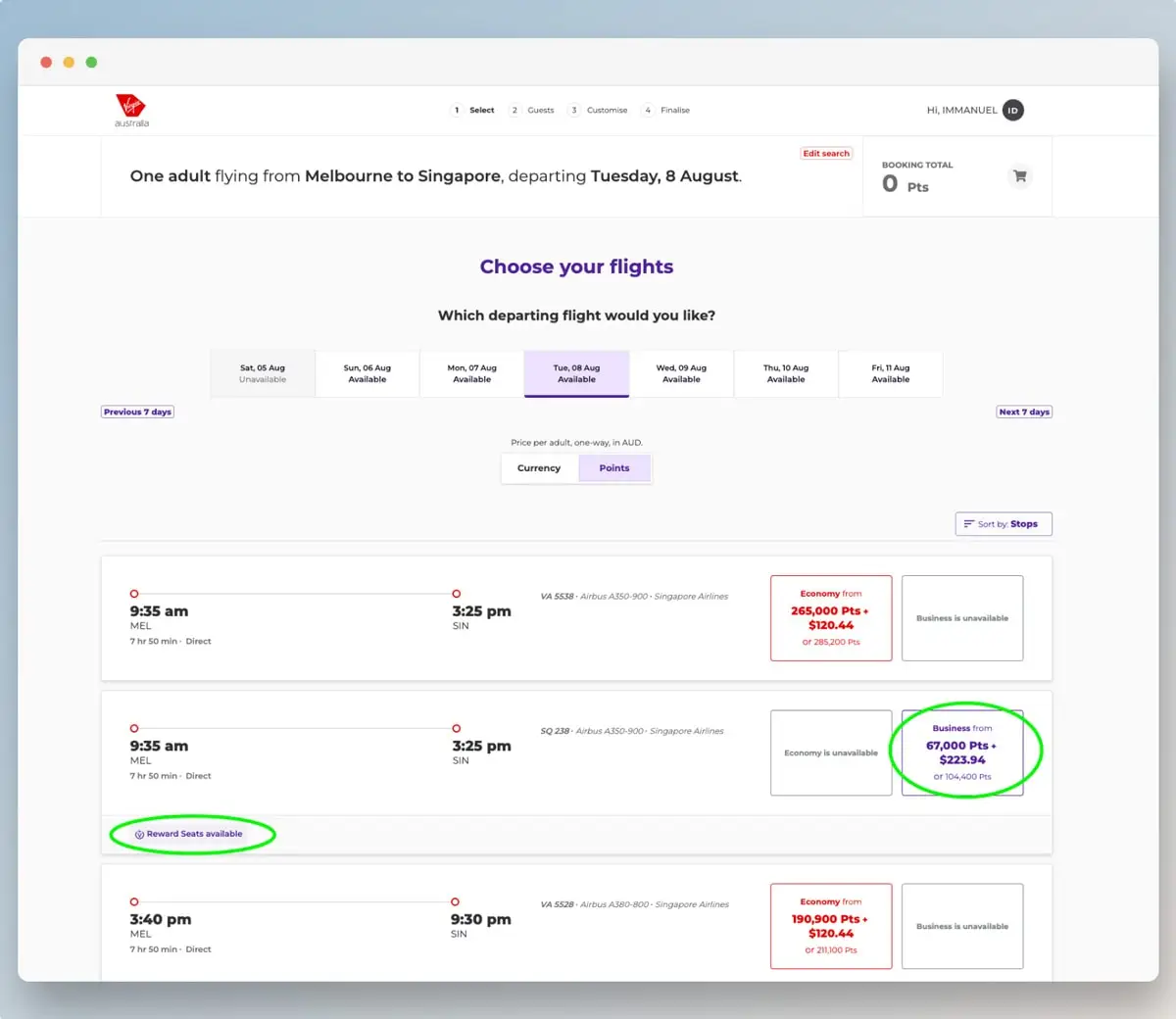Screen dimensions: 1176x1019
Task: Switch pricing display to Currency
Action: coord(538,467)
